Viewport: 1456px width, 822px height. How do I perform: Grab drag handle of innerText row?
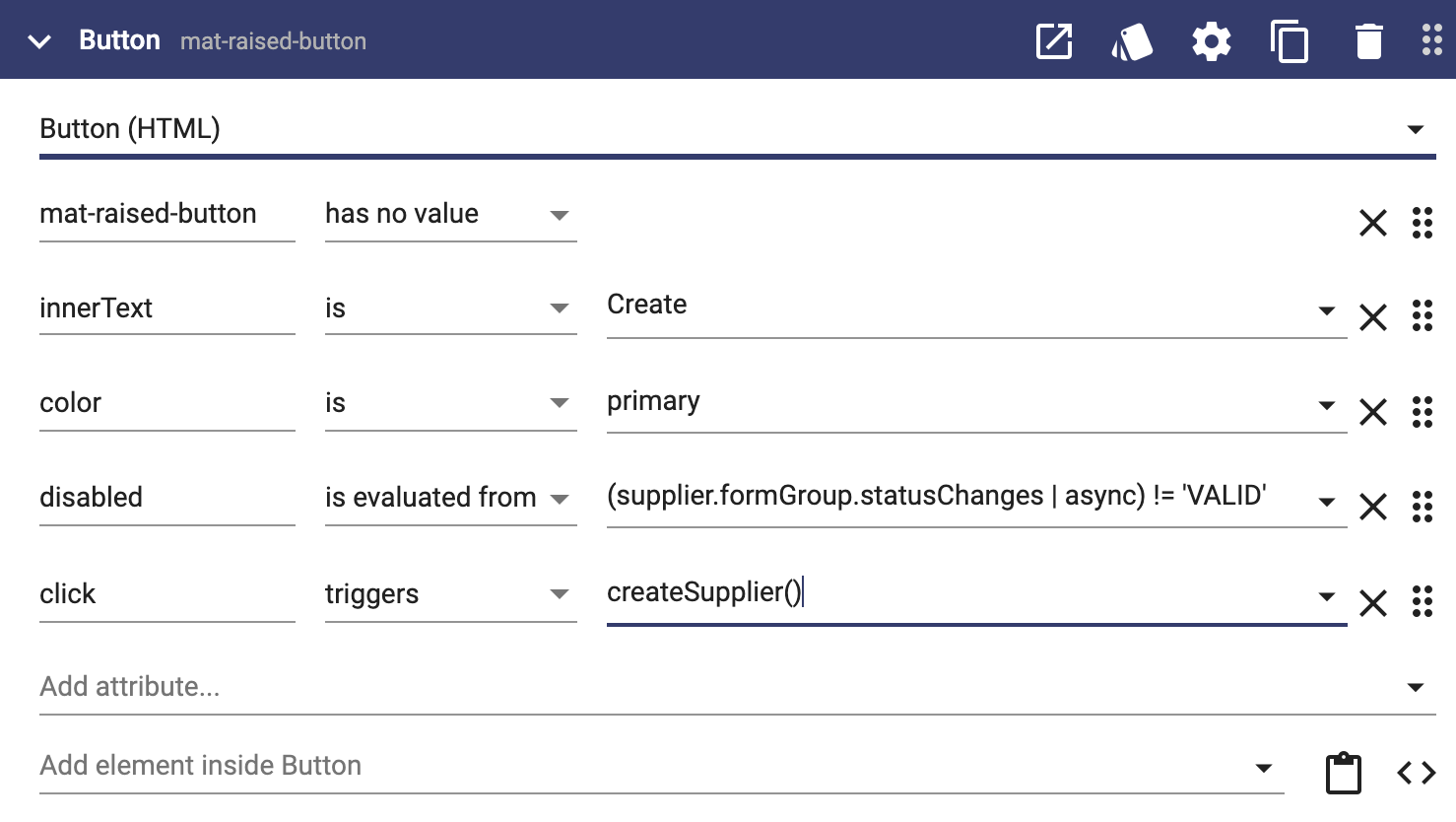(x=1423, y=315)
